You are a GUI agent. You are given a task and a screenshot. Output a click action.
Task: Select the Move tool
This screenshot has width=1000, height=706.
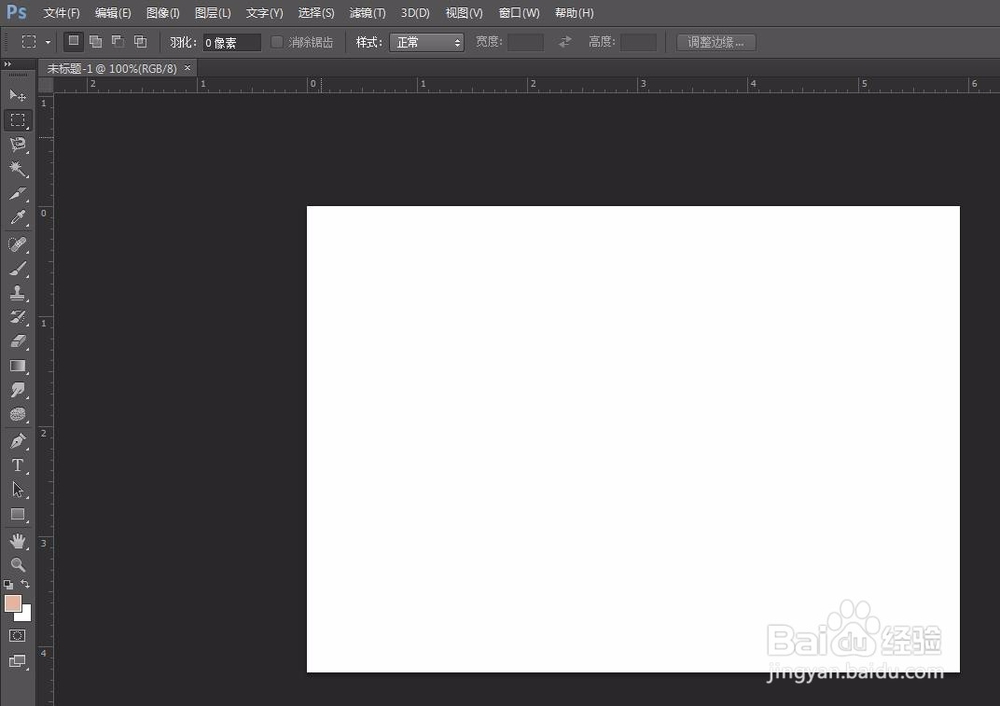(x=17, y=96)
